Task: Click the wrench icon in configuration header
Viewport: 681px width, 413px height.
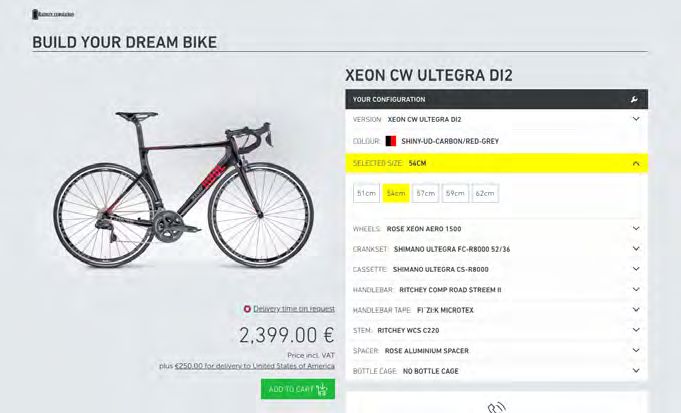Action: (x=634, y=99)
